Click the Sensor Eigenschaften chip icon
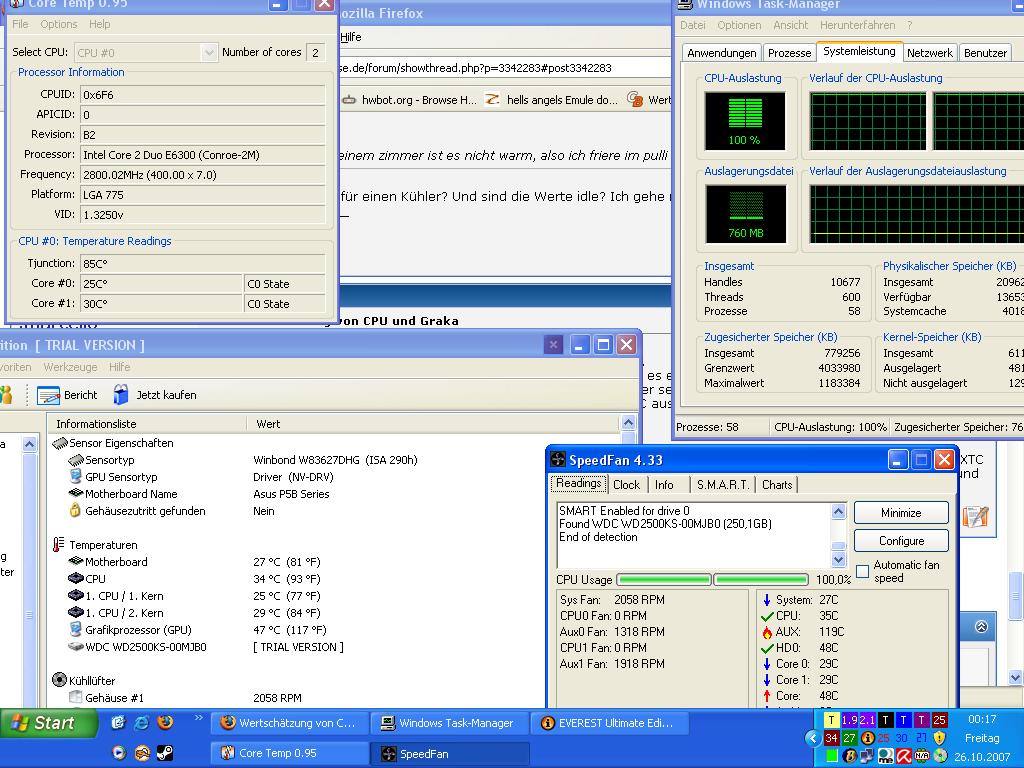Screen dimensions: 1024x768 [x=60, y=443]
